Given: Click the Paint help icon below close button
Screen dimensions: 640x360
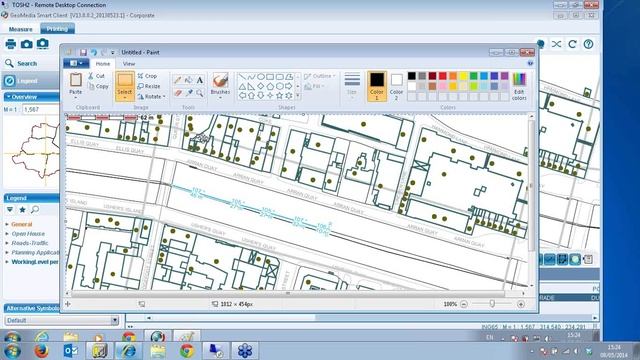Looking at the screenshot, I should [530, 63].
